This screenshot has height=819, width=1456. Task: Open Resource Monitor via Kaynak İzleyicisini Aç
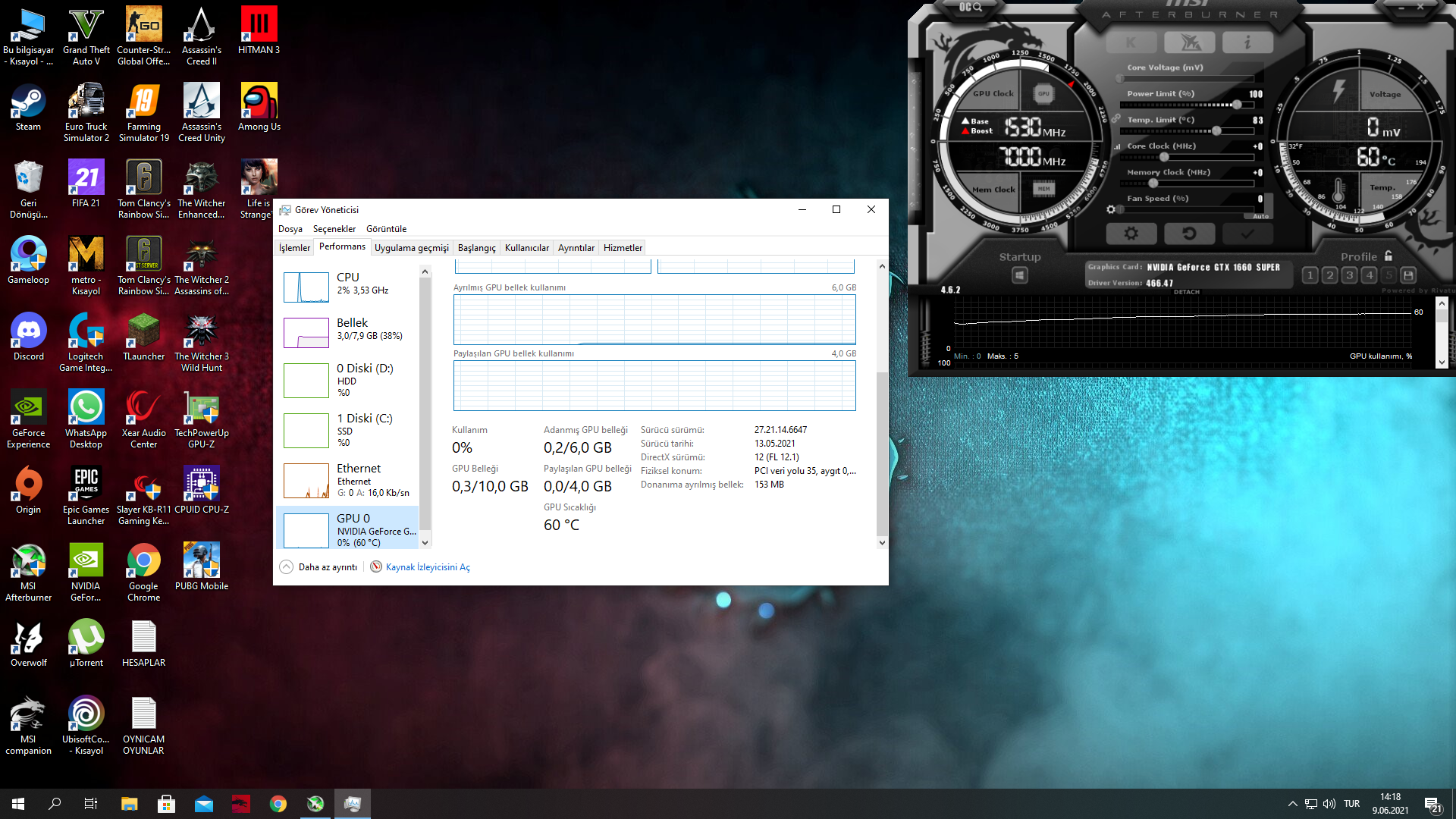(x=428, y=567)
